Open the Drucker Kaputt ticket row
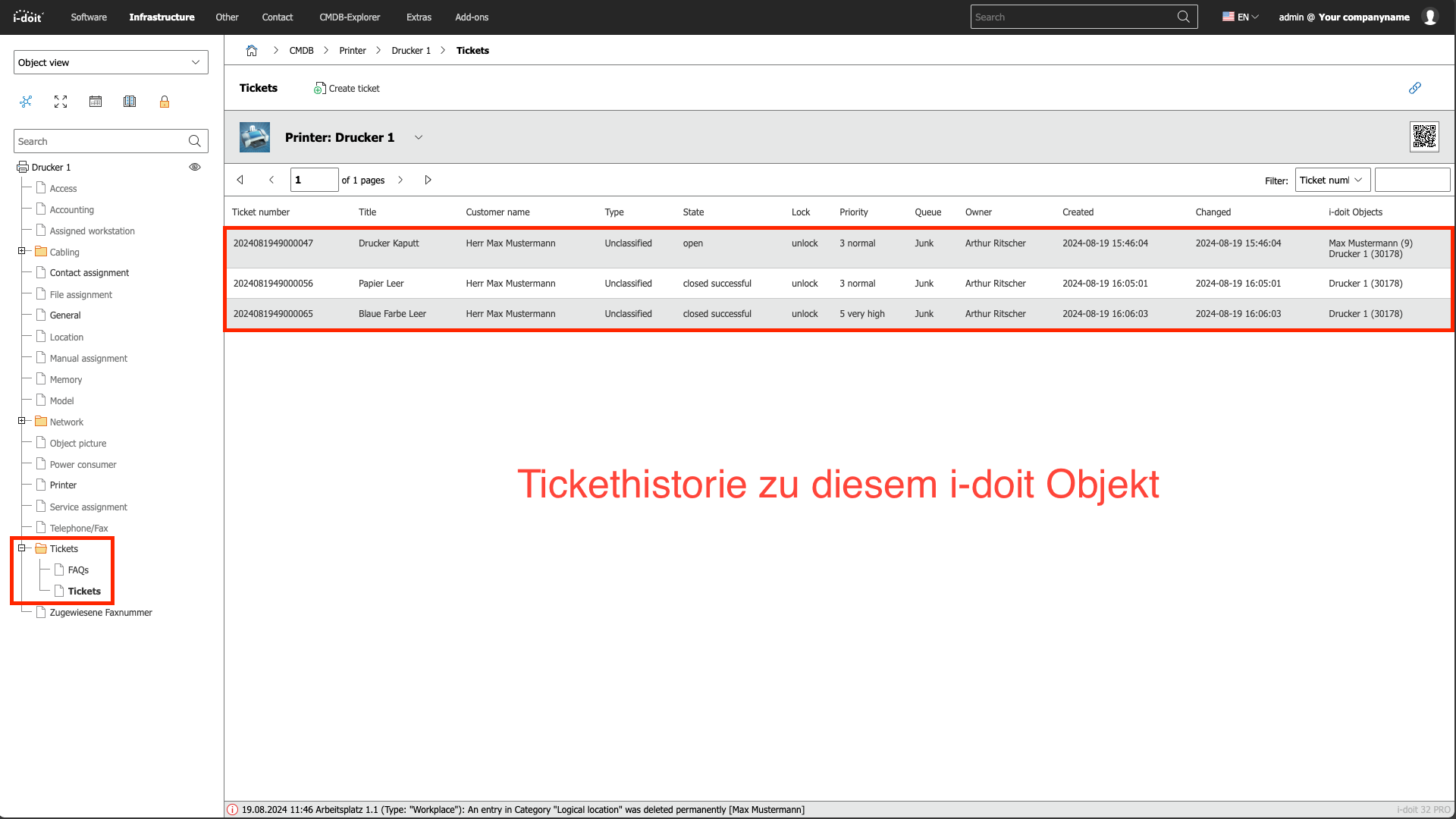This screenshot has width=1456, height=819. click(388, 243)
